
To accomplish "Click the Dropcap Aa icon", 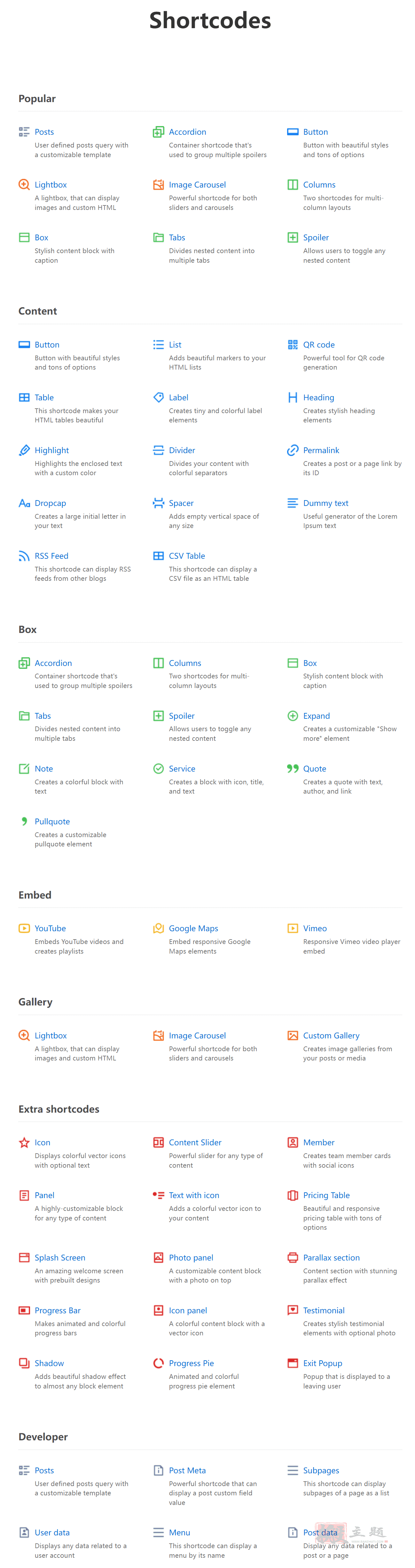I will tap(24, 503).
